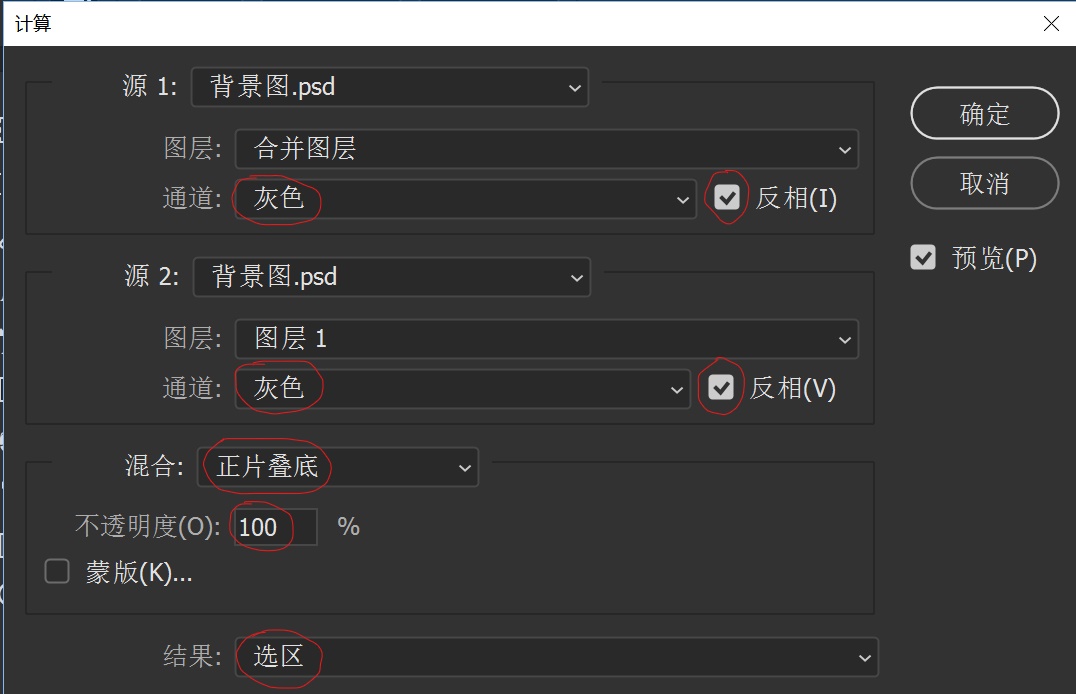Click the 不透明度 opacity input field
The width and height of the screenshot is (1076, 694).
(276, 527)
